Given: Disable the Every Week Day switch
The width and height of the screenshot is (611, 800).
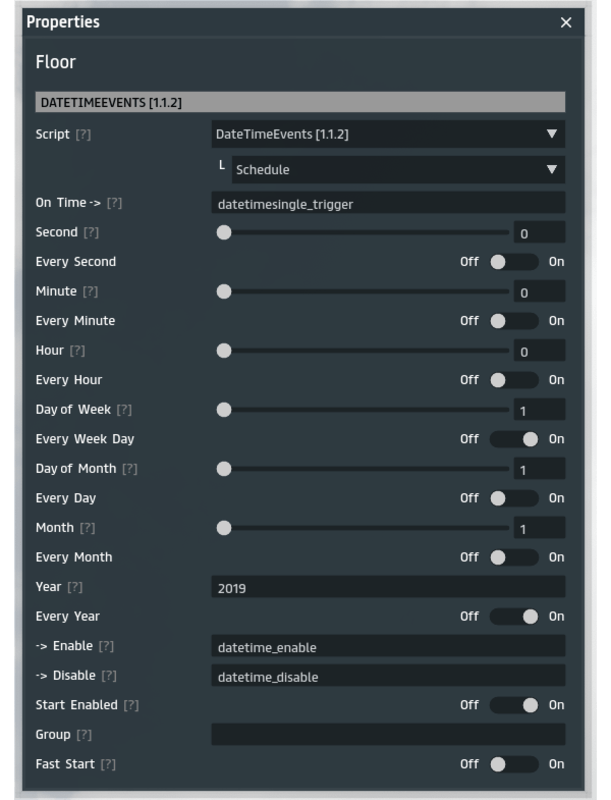Looking at the screenshot, I should point(513,439).
